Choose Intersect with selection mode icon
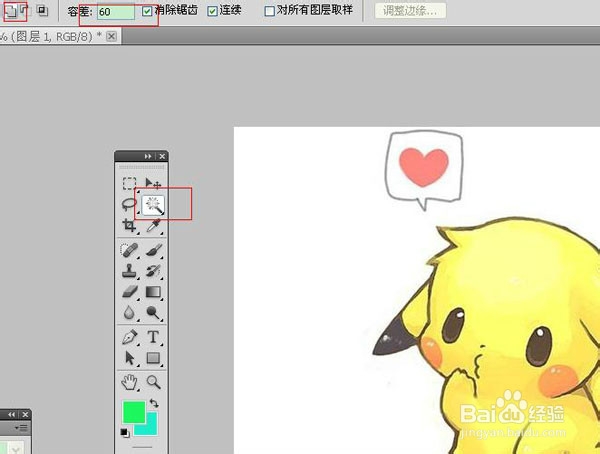Viewport: 600px width, 454px height. 42,10
